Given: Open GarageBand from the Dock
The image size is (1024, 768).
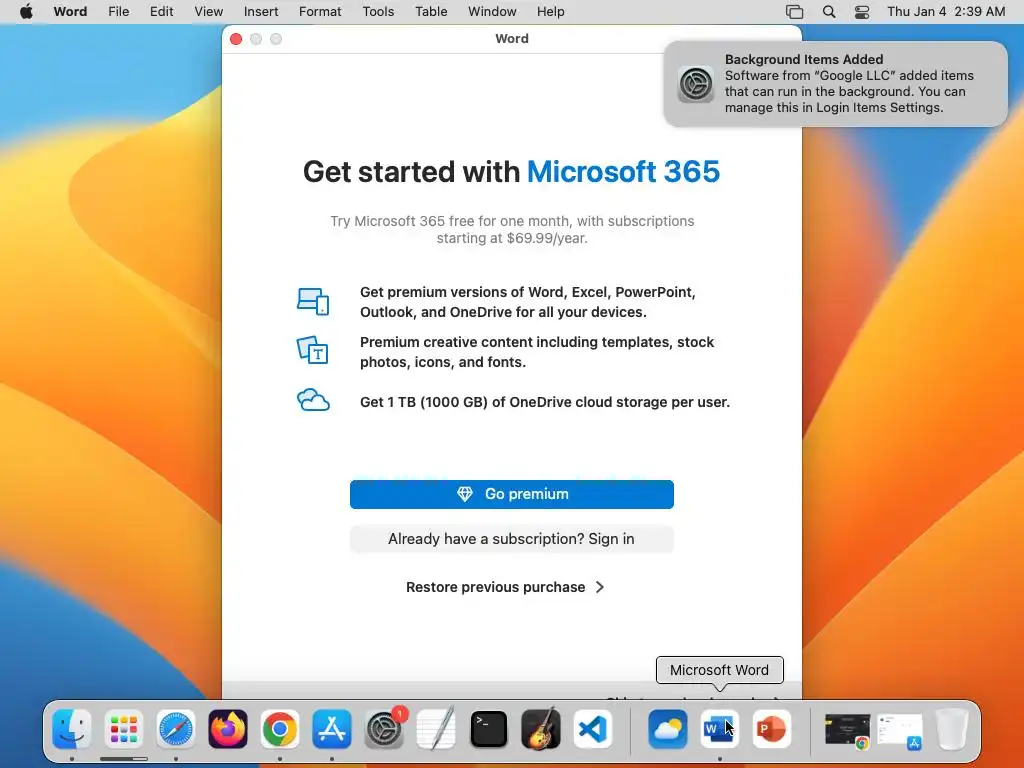Looking at the screenshot, I should (x=541, y=729).
